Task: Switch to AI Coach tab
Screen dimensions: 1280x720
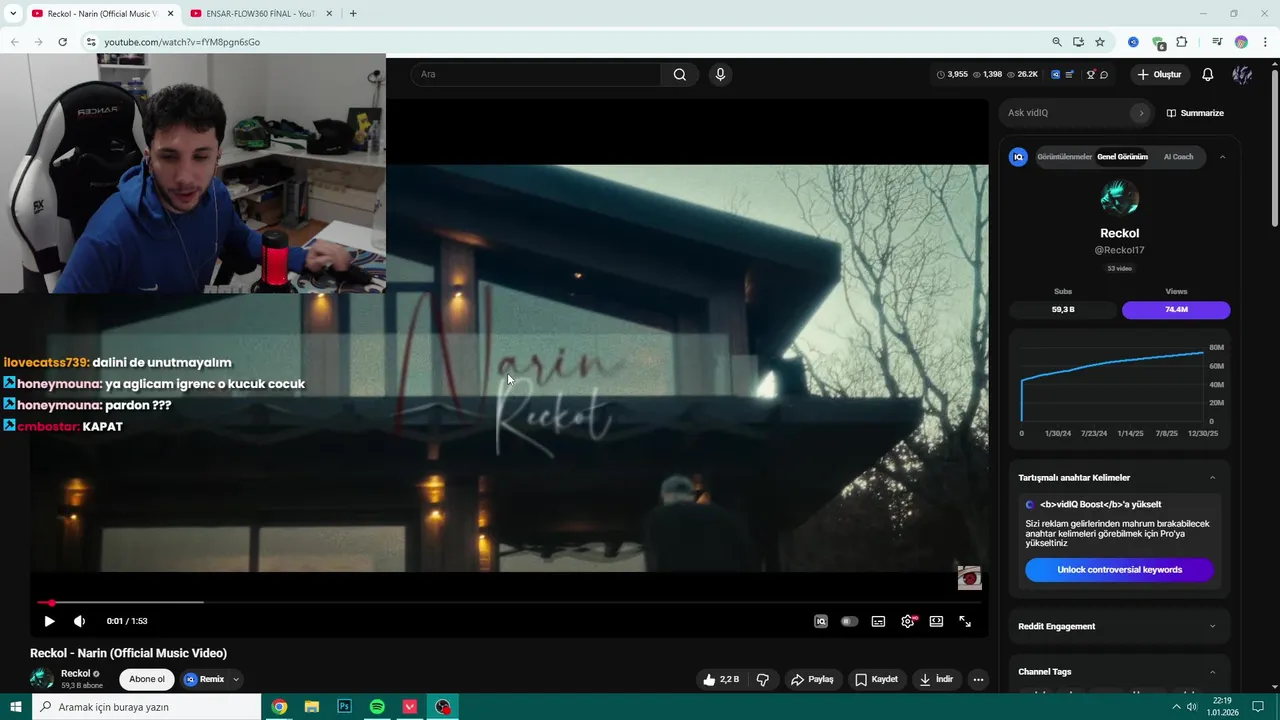Action: tap(1178, 157)
